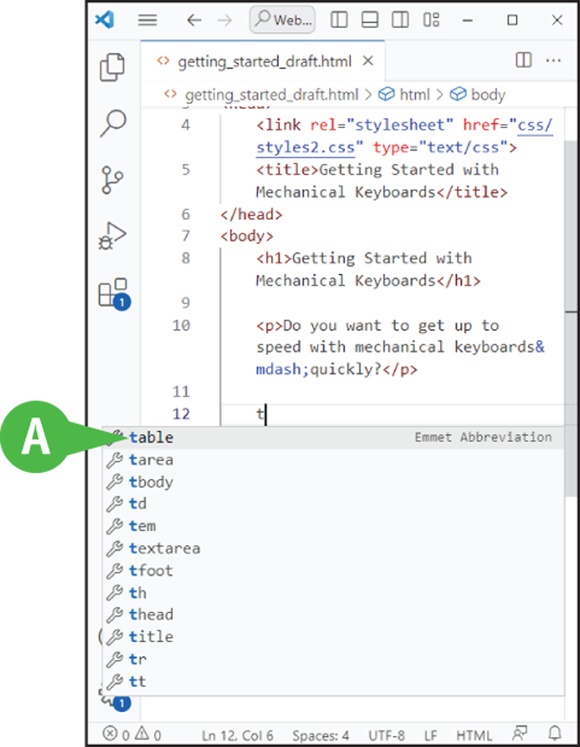This screenshot has height=747, width=580.
Task: Click the HTML language mode indicator
Action: coord(474,735)
